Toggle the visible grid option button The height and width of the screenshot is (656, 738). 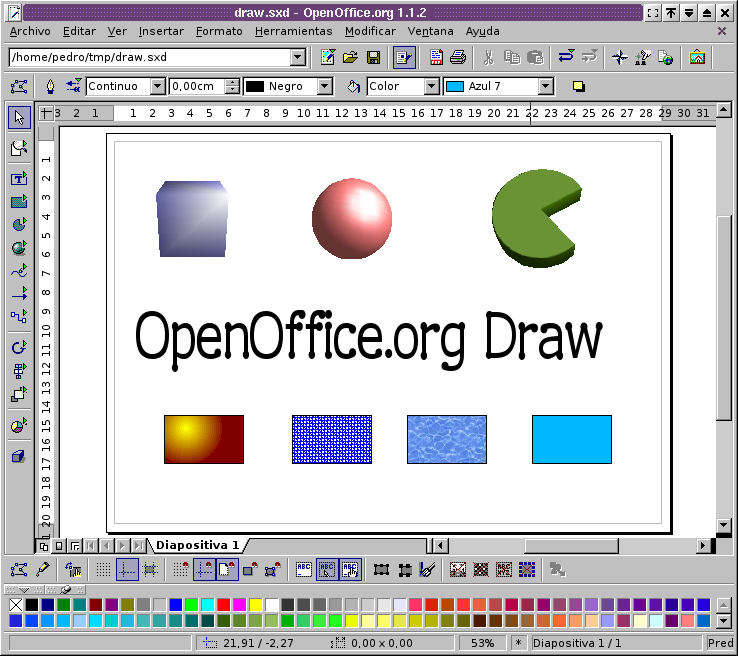[102, 570]
